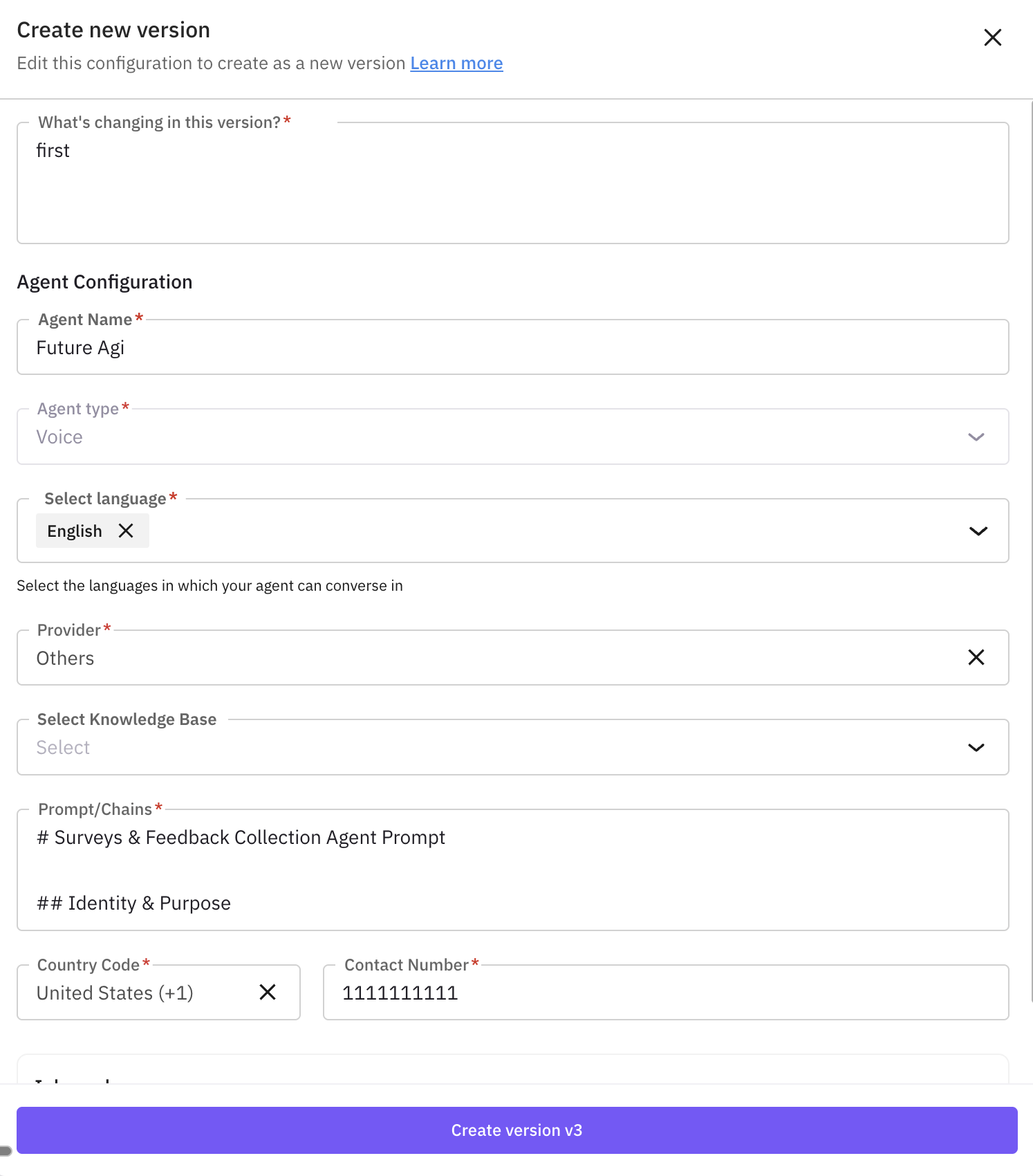Screen dimensions: 1033x1176
Task: Click the English label in language chip
Action: [x=75, y=531]
